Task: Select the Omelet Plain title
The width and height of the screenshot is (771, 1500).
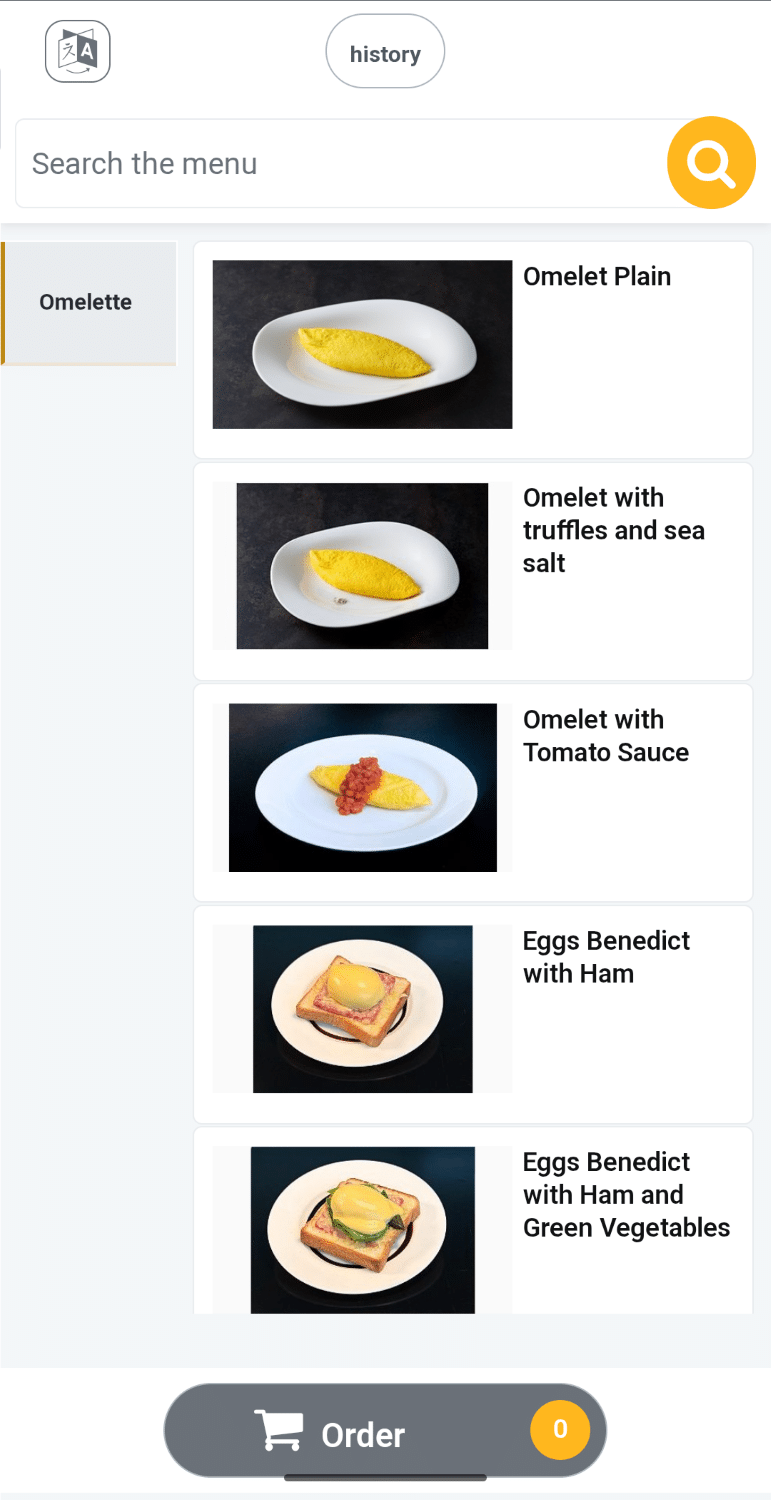Action: point(597,277)
